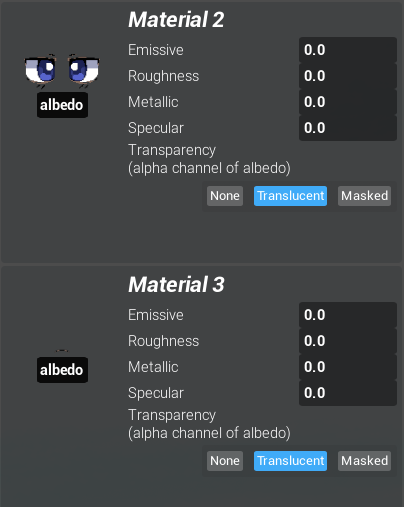Select Translucent transparency for Material 2
The image size is (404, 507).
coord(290,196)
